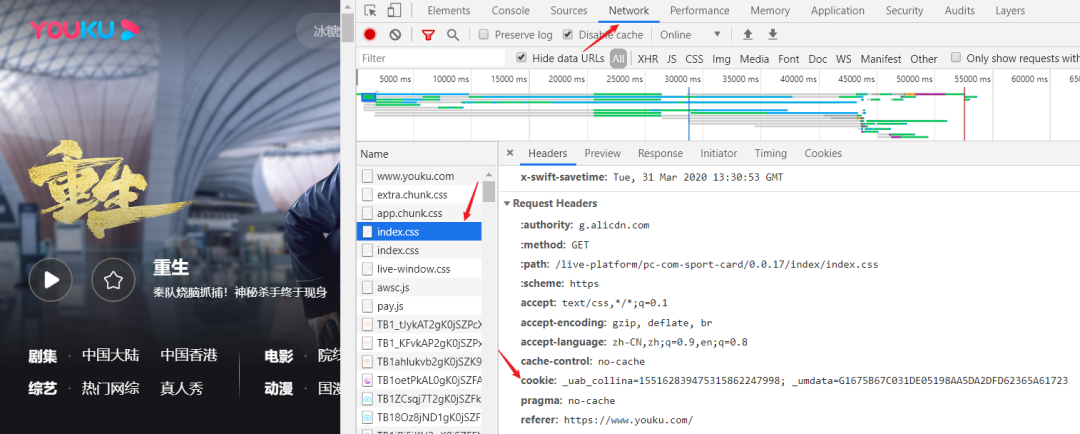Switch to the Performance tab
The width and height of the screenshot is (1080, 434).
click(x=699, y=10)
